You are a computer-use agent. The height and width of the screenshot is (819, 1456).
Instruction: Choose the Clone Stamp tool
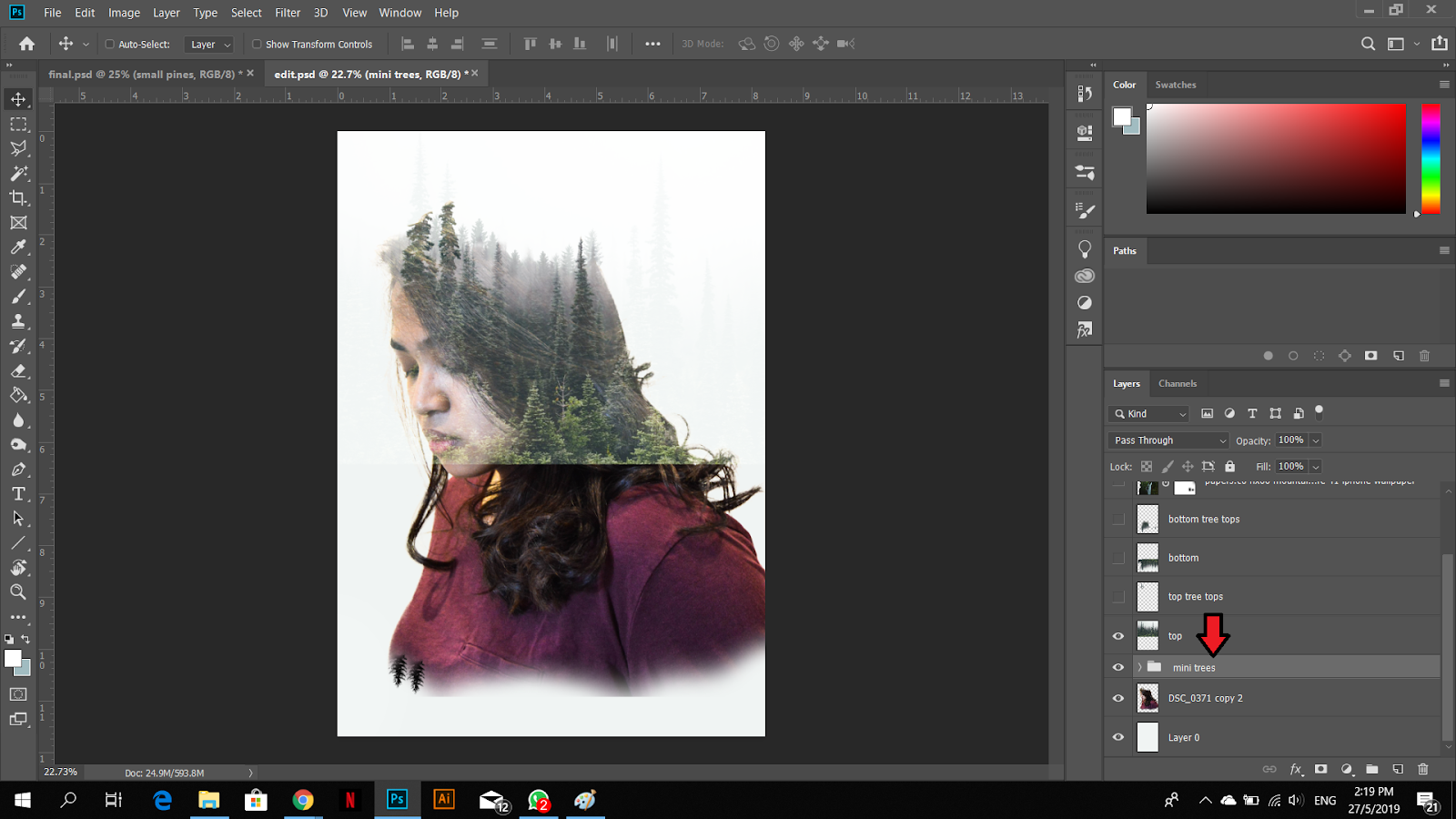point(18,321)
